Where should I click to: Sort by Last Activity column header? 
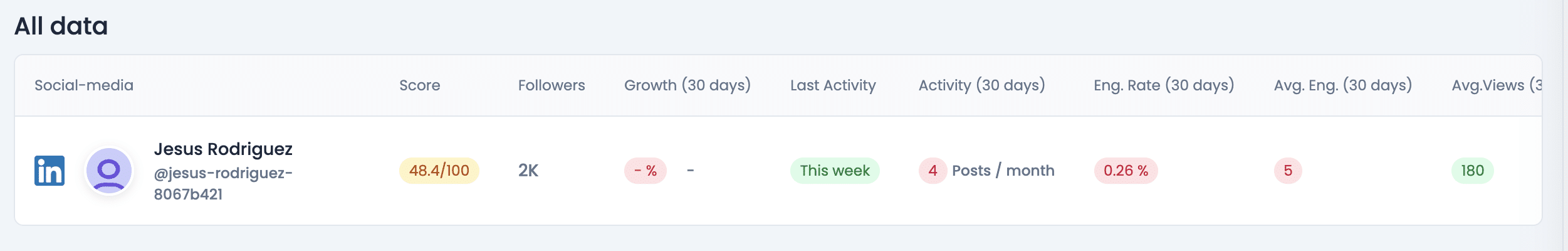(x=833, y=85)
